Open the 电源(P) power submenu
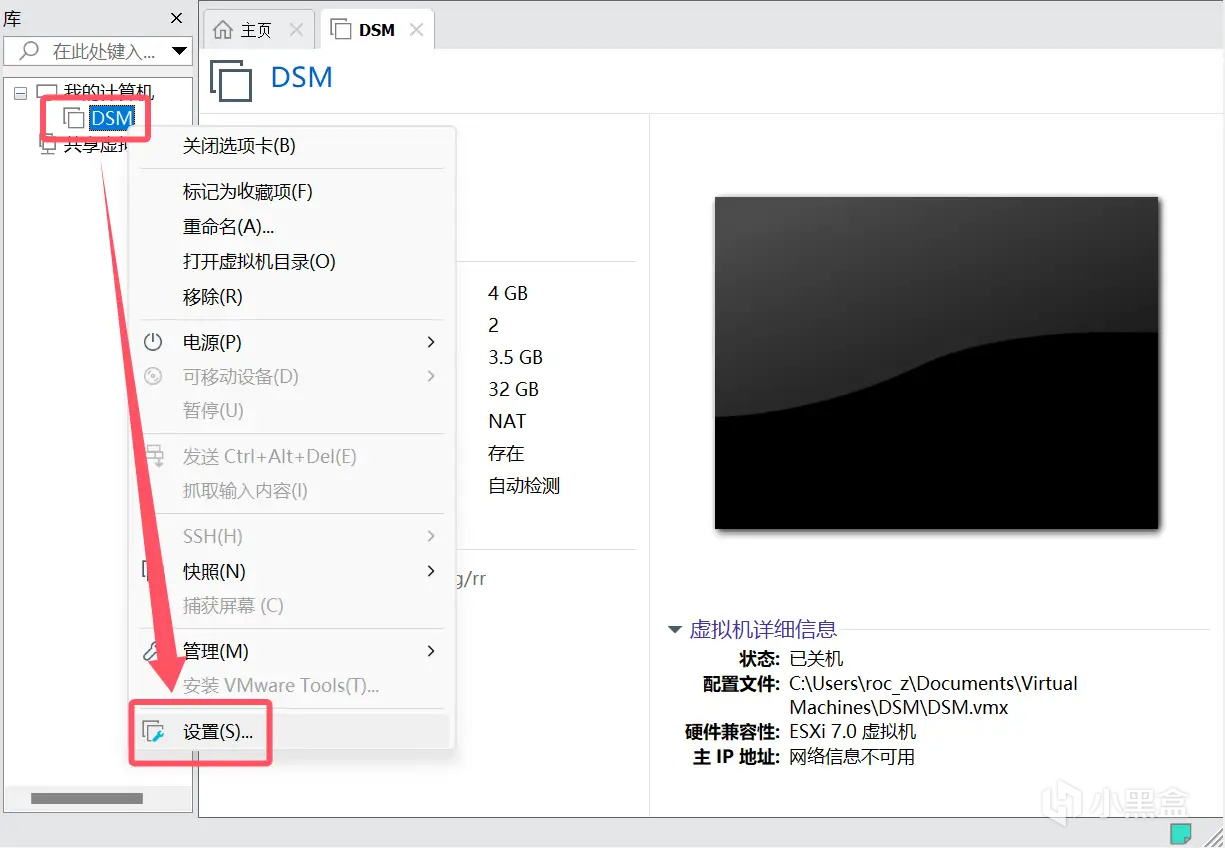The width and height of the screenshot is (1225, 848). coord(292,342)
